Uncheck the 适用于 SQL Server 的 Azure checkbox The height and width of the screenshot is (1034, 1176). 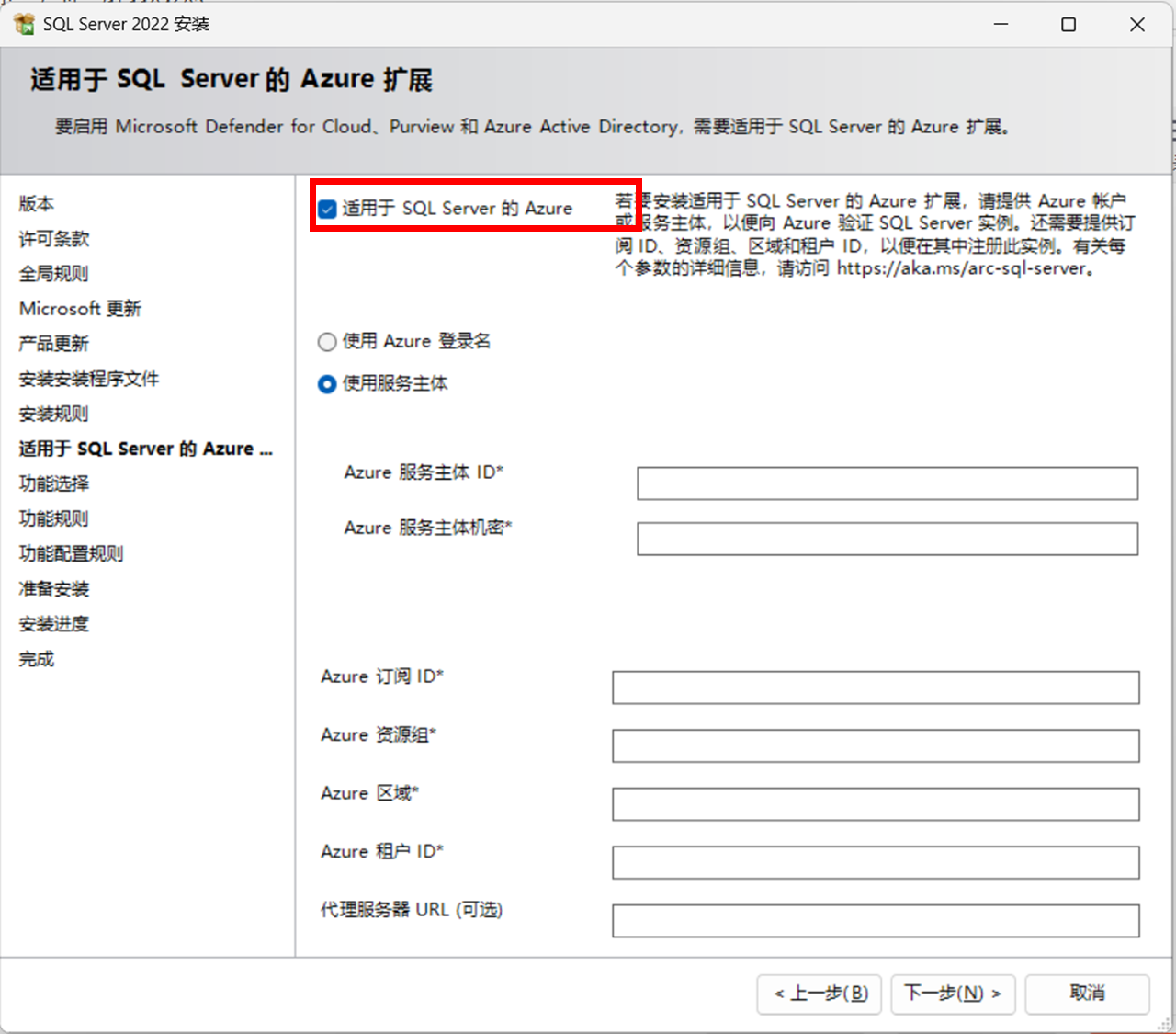[x=327, y=209]
